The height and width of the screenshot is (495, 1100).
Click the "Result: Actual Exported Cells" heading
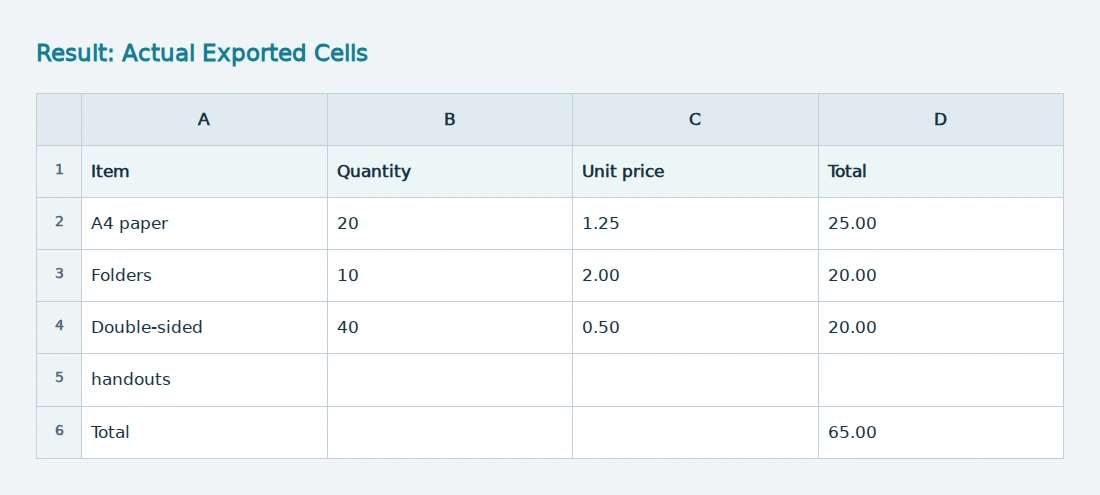202,53
